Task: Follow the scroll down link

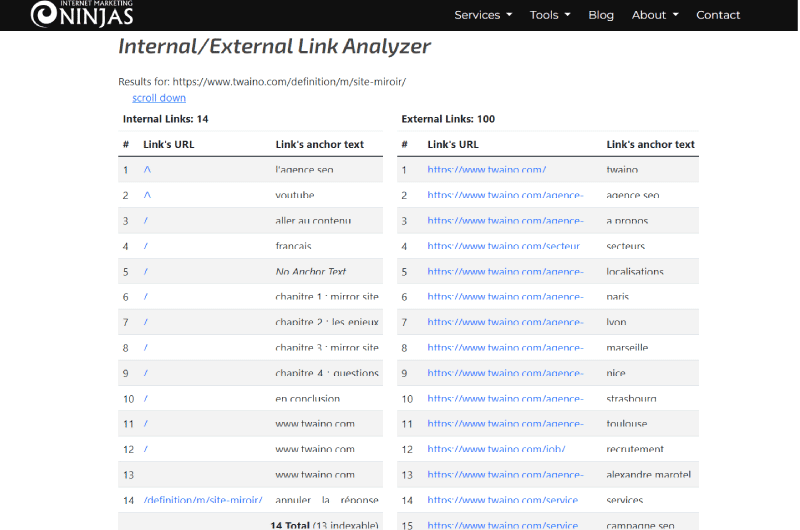Action: tap(159, 98)
